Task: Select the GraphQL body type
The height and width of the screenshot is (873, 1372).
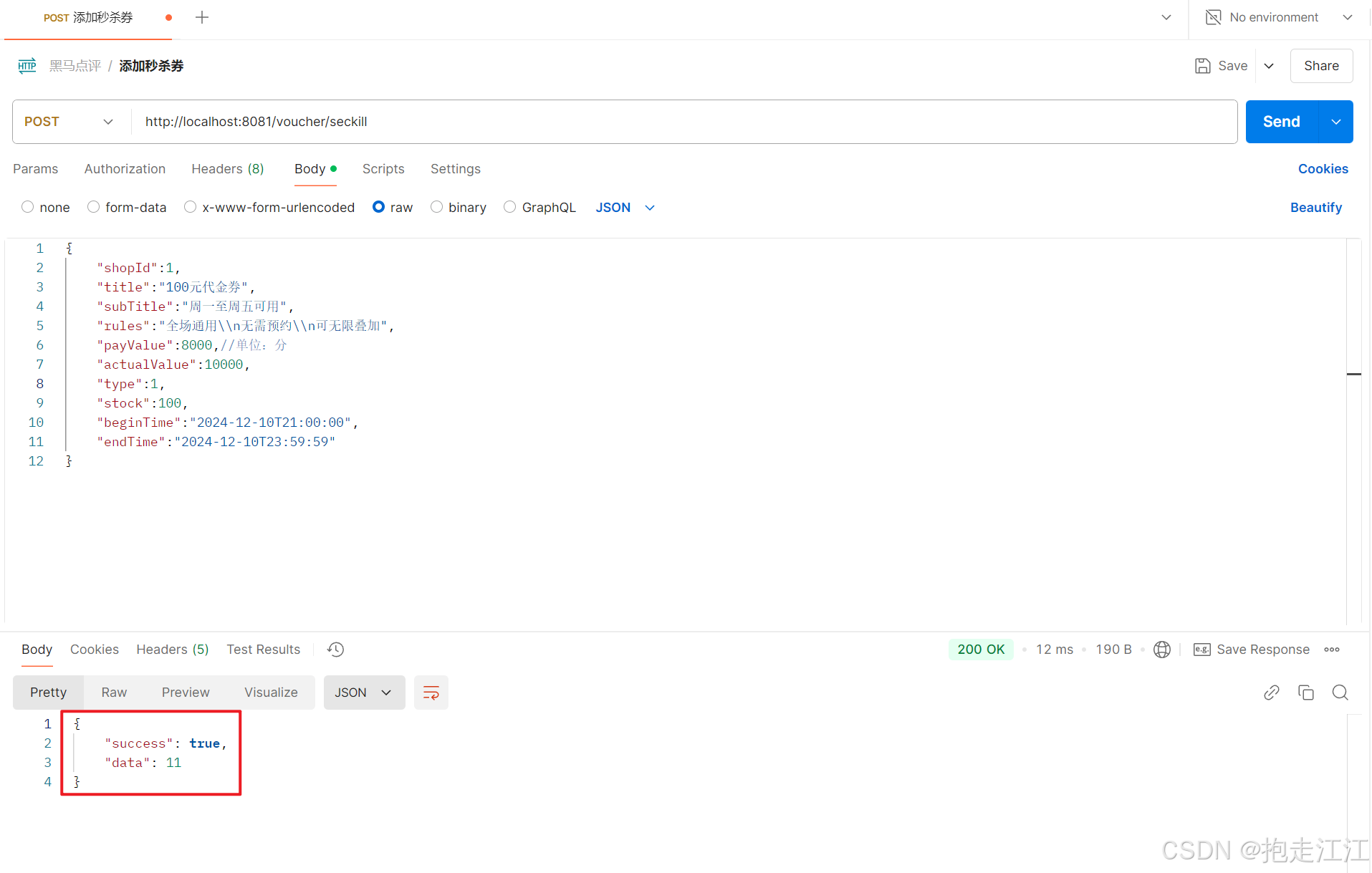Action: (x=509, y=207)
